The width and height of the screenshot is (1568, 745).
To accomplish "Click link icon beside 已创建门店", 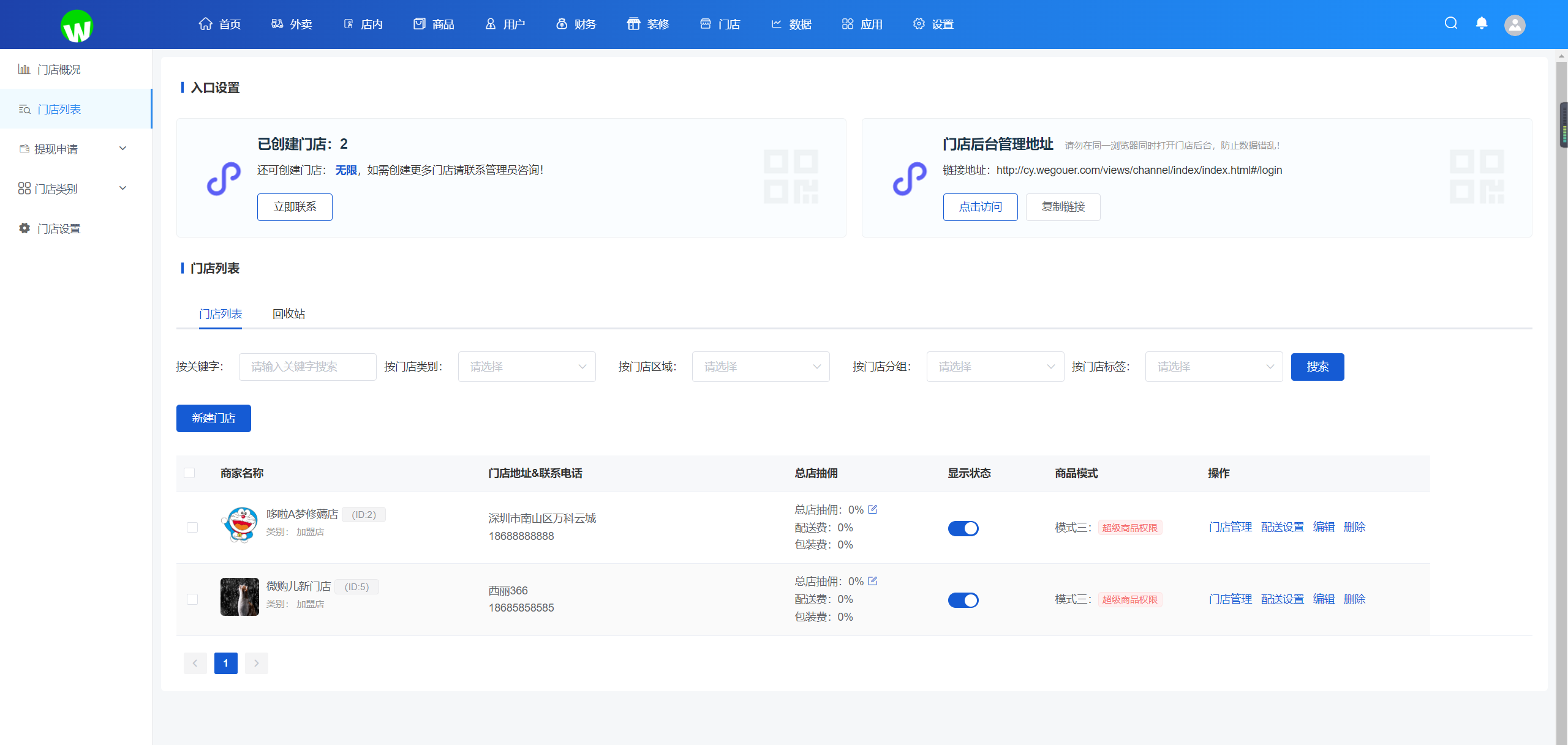I will [x=224, y=179].
